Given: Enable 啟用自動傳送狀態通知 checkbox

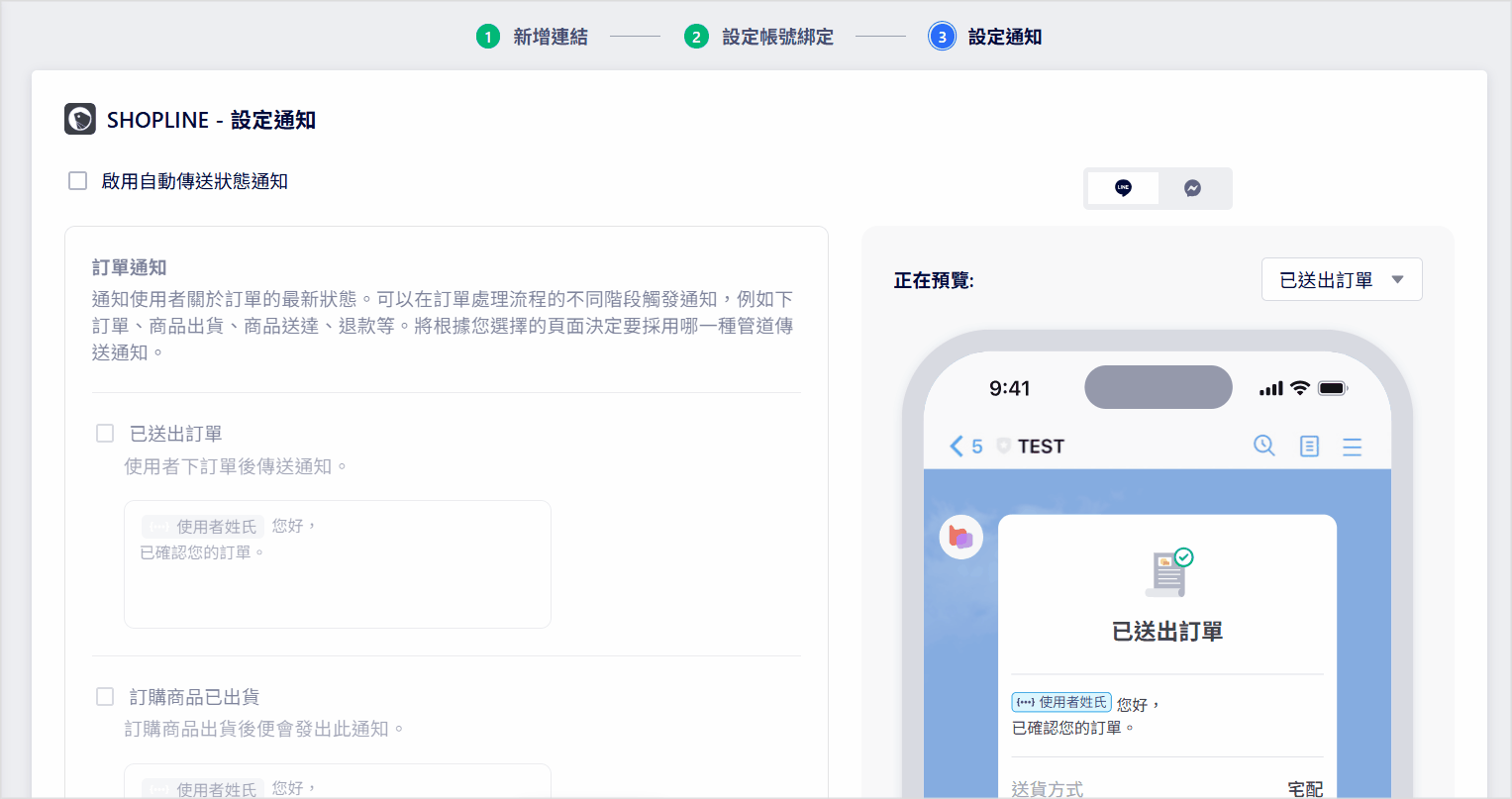Looking at the screenshot, I should tap(77, 181).
